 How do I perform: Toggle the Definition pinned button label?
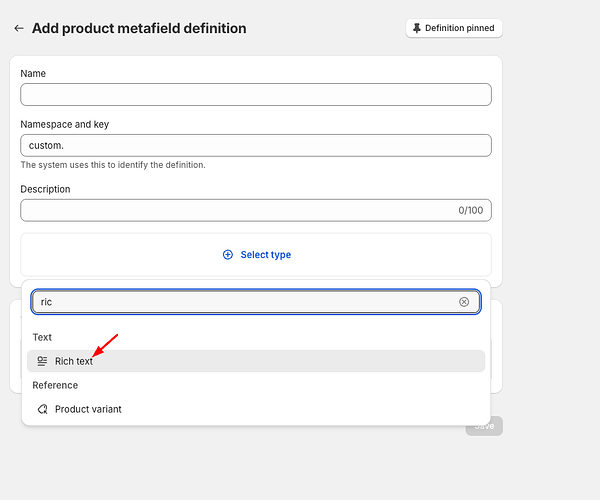point(459,28)
